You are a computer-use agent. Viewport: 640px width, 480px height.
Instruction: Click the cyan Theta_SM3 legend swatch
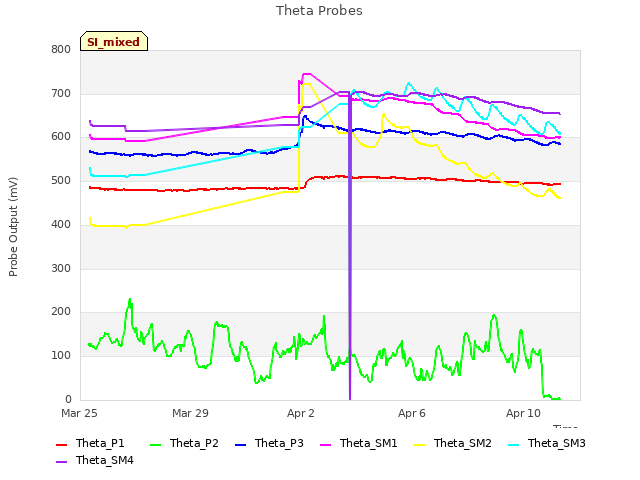pos(513,444)
